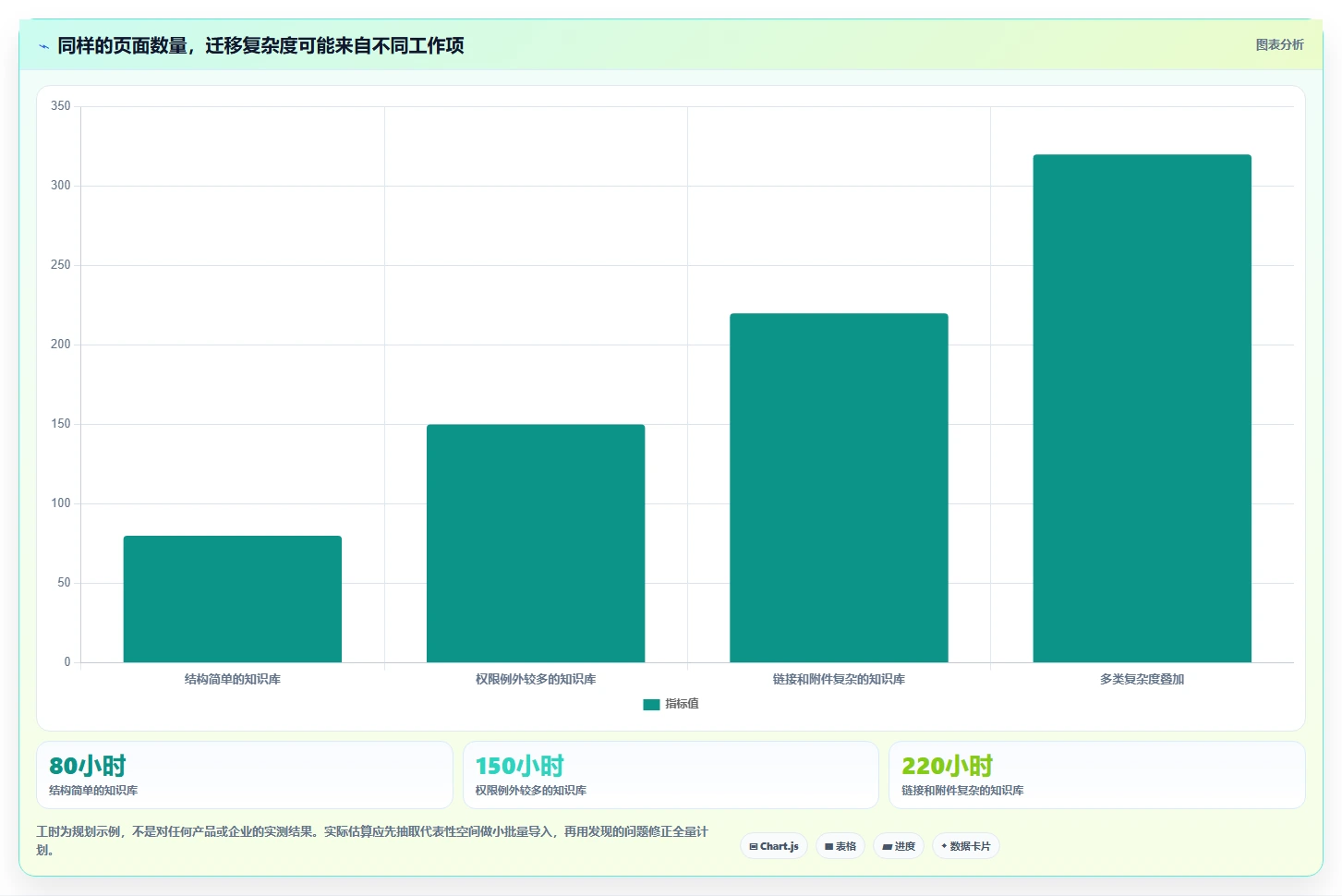Click the Chart.js tag chip

click(x=774, y=846)
